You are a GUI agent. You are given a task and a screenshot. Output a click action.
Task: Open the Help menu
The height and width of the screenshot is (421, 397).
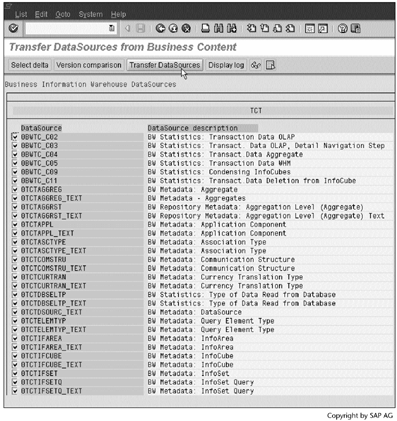click(x=118, y=14)
